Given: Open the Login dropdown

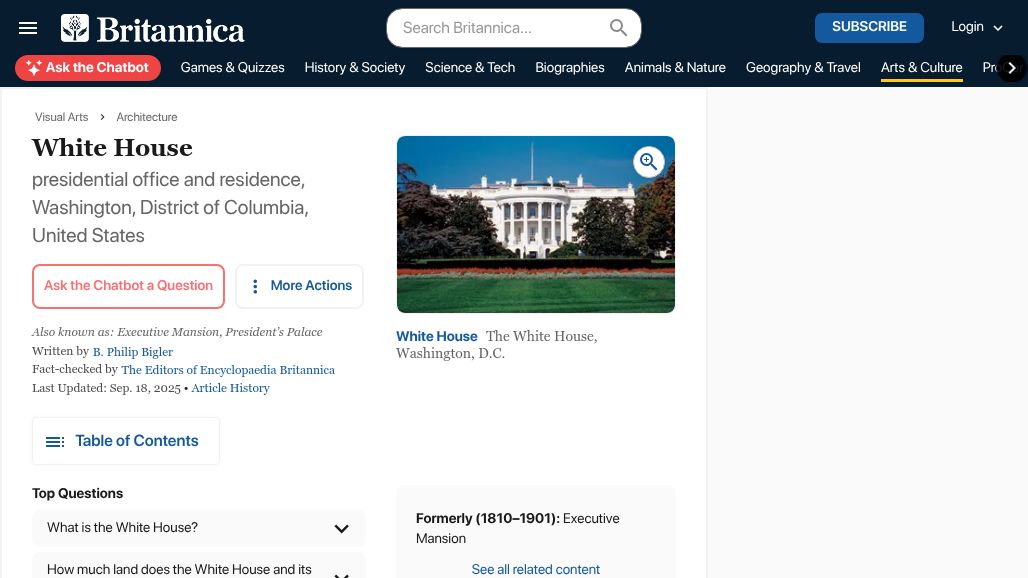Looking at the screenshot, I should point(976,27).
